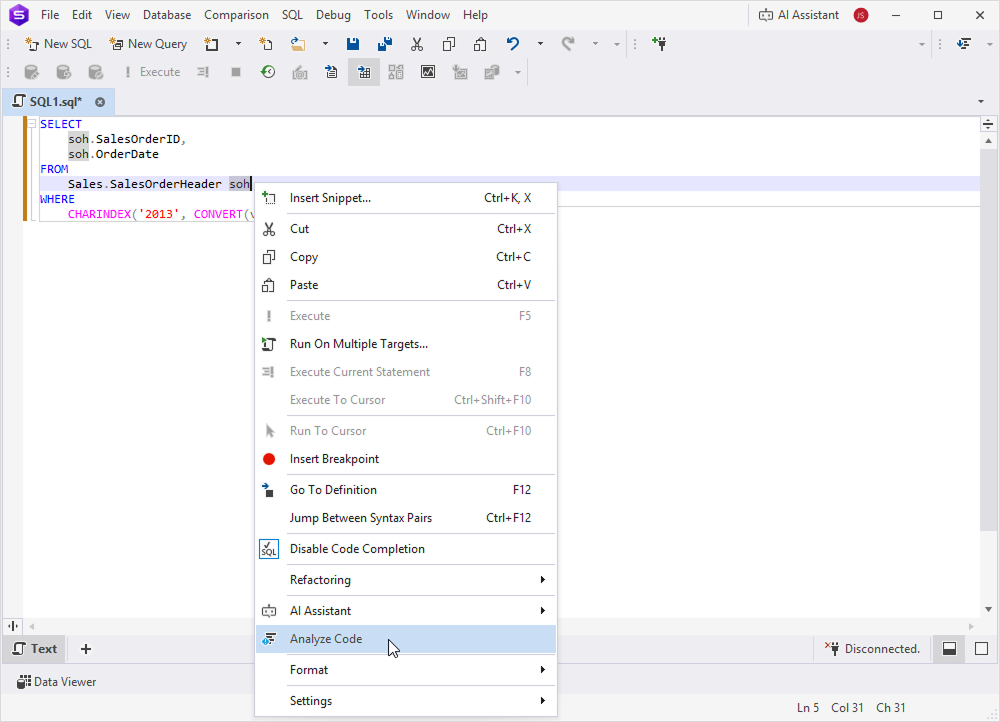Undo the last edit via Undo icon

click(511, 43)
